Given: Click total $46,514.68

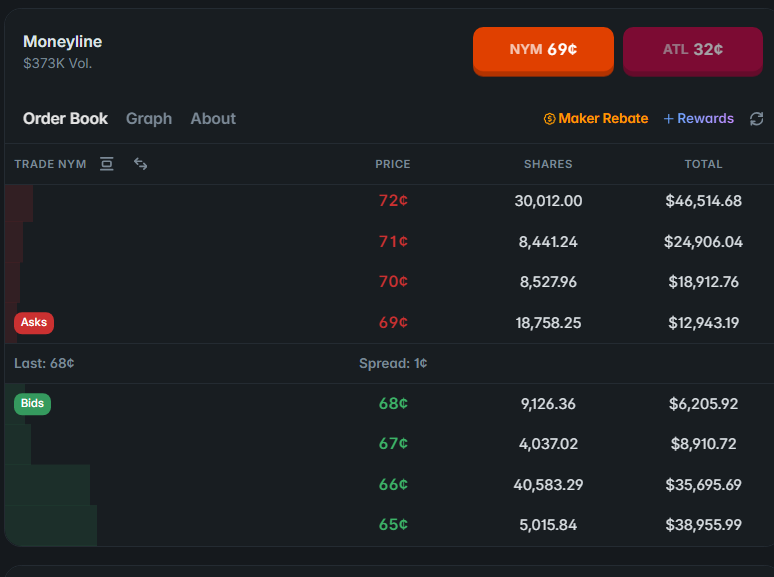Looking at the screenshot, I should (703, 201).
